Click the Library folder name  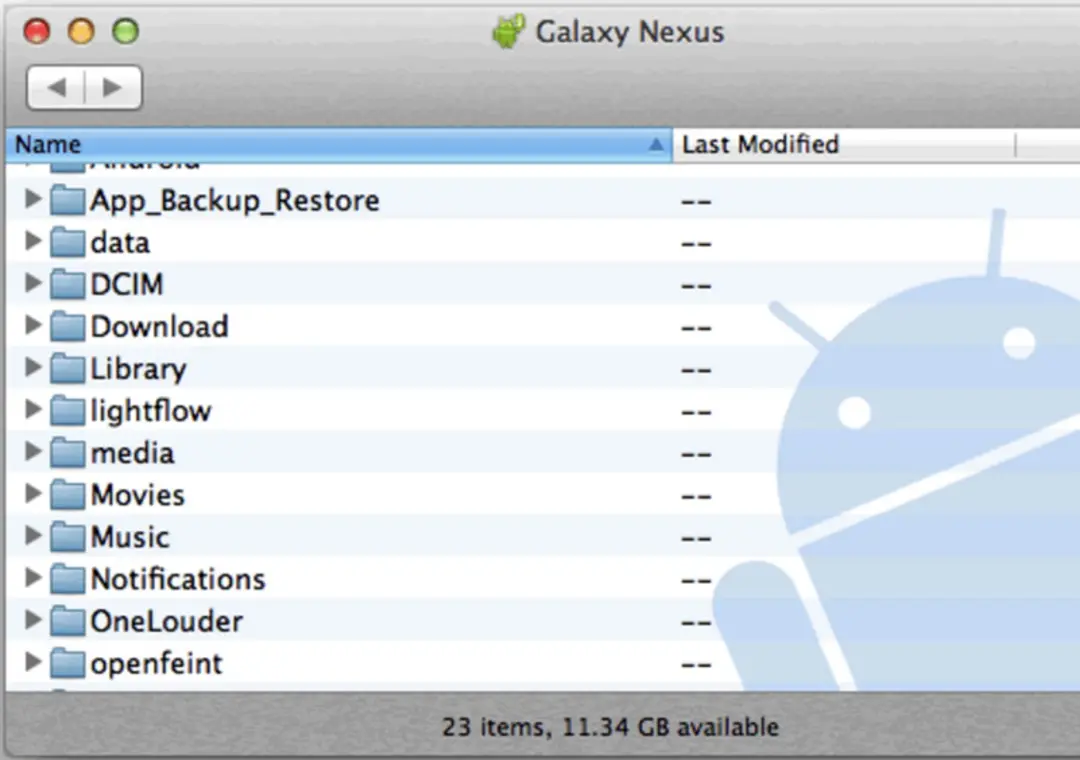point(138,369)
